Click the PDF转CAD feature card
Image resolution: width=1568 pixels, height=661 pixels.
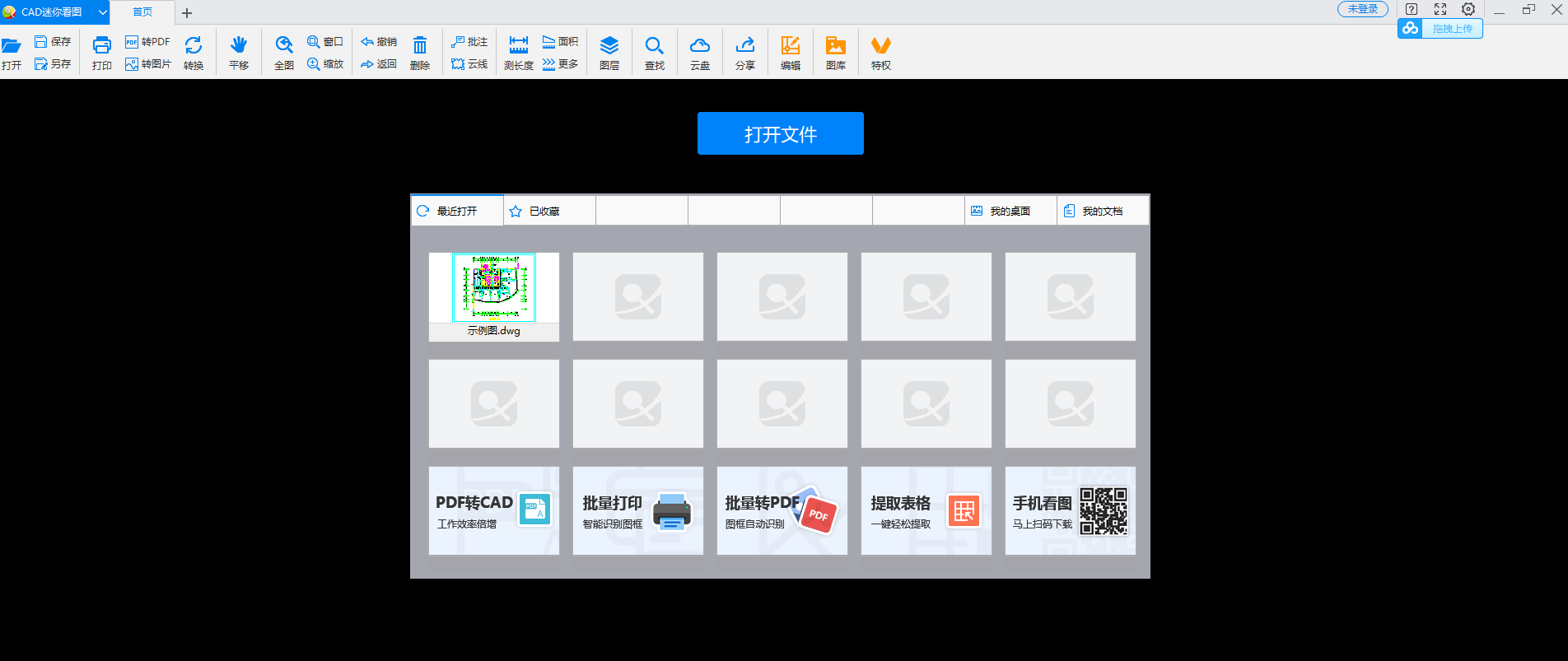click(x=494, y=510)
